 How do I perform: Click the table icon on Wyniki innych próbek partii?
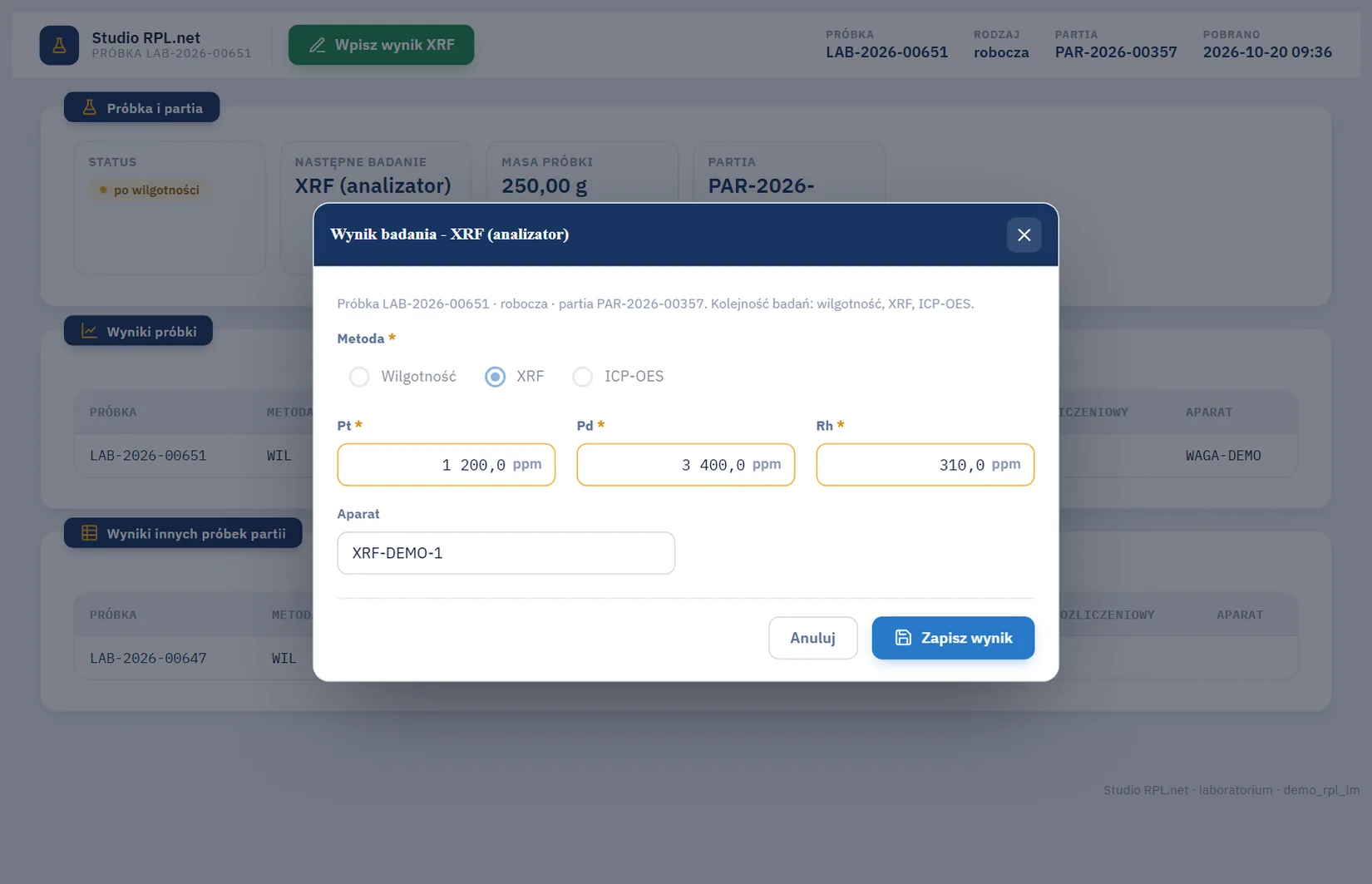(89, 533)
